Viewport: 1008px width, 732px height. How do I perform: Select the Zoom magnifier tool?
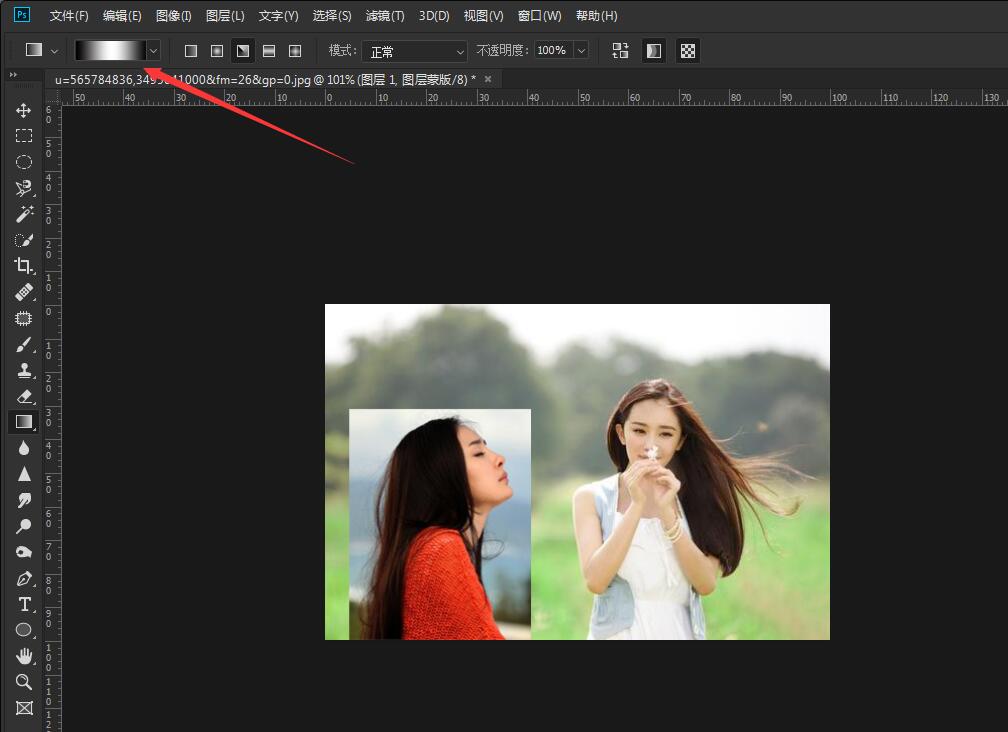[x=24, y=682]
